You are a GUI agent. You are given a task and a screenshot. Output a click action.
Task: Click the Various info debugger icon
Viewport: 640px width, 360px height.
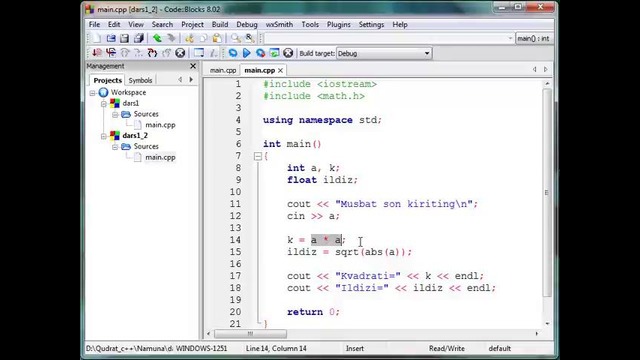click(213, 53)
